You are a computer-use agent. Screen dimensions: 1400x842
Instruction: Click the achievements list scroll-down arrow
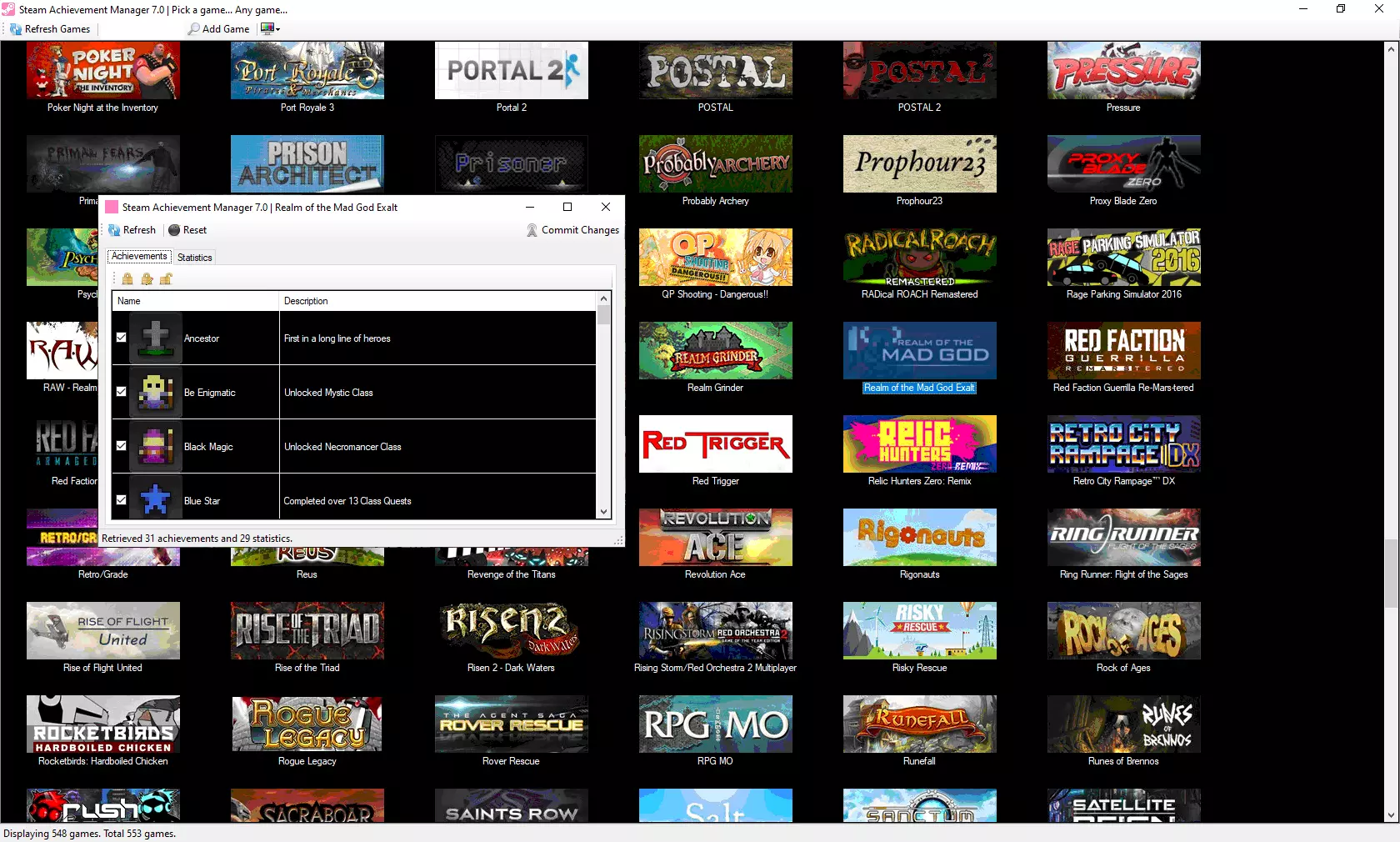(x=604, y=512)
